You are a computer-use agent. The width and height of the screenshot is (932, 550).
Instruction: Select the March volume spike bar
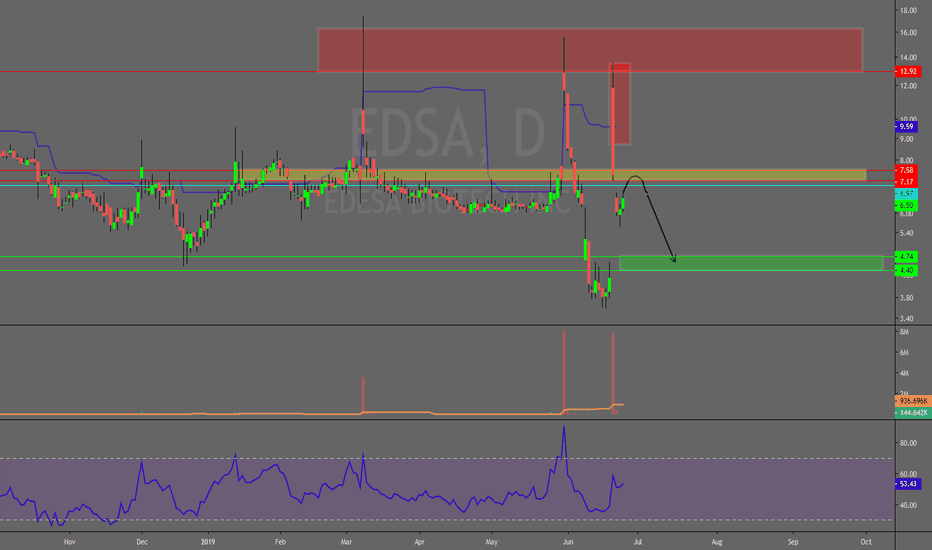tap(363, 395)
